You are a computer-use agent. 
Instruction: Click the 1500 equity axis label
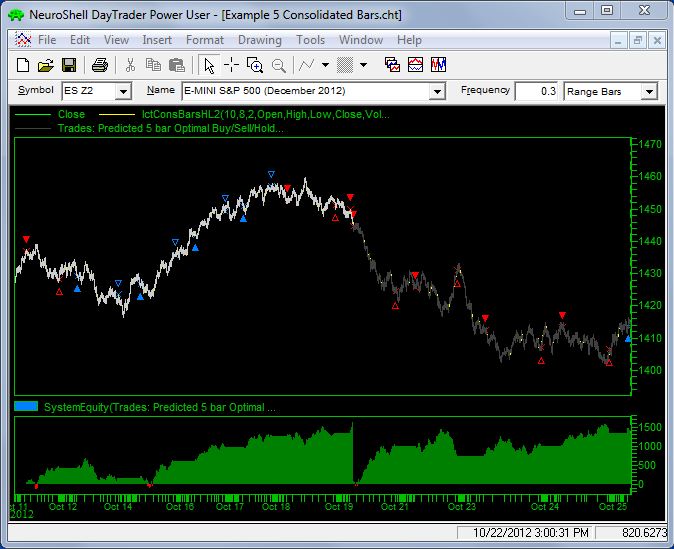pos(649,427)
